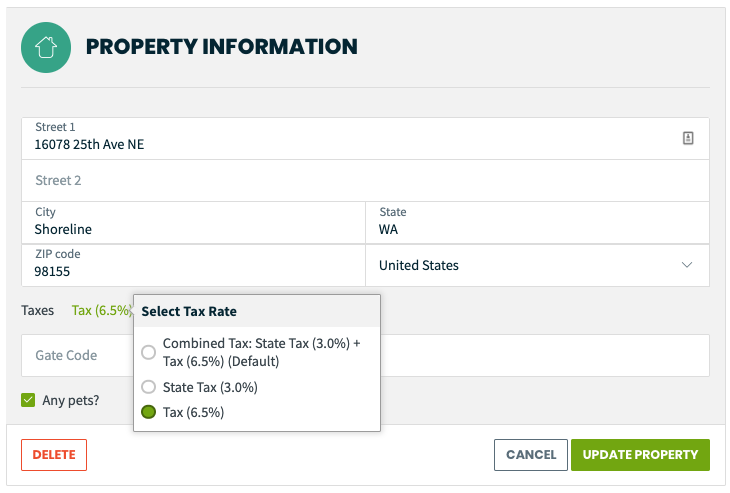Screen dimensions: 730x493
Task: Click the CANCEL button
Action: pyautogui.click(x=531, y=455)
